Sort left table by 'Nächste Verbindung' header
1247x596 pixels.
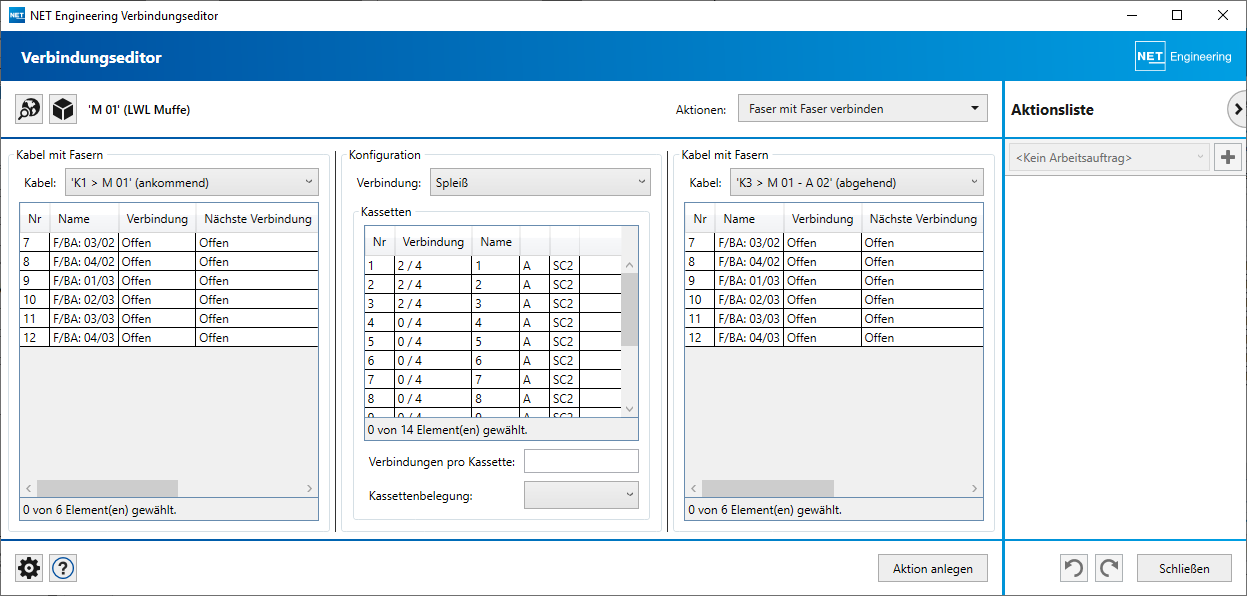257,219
